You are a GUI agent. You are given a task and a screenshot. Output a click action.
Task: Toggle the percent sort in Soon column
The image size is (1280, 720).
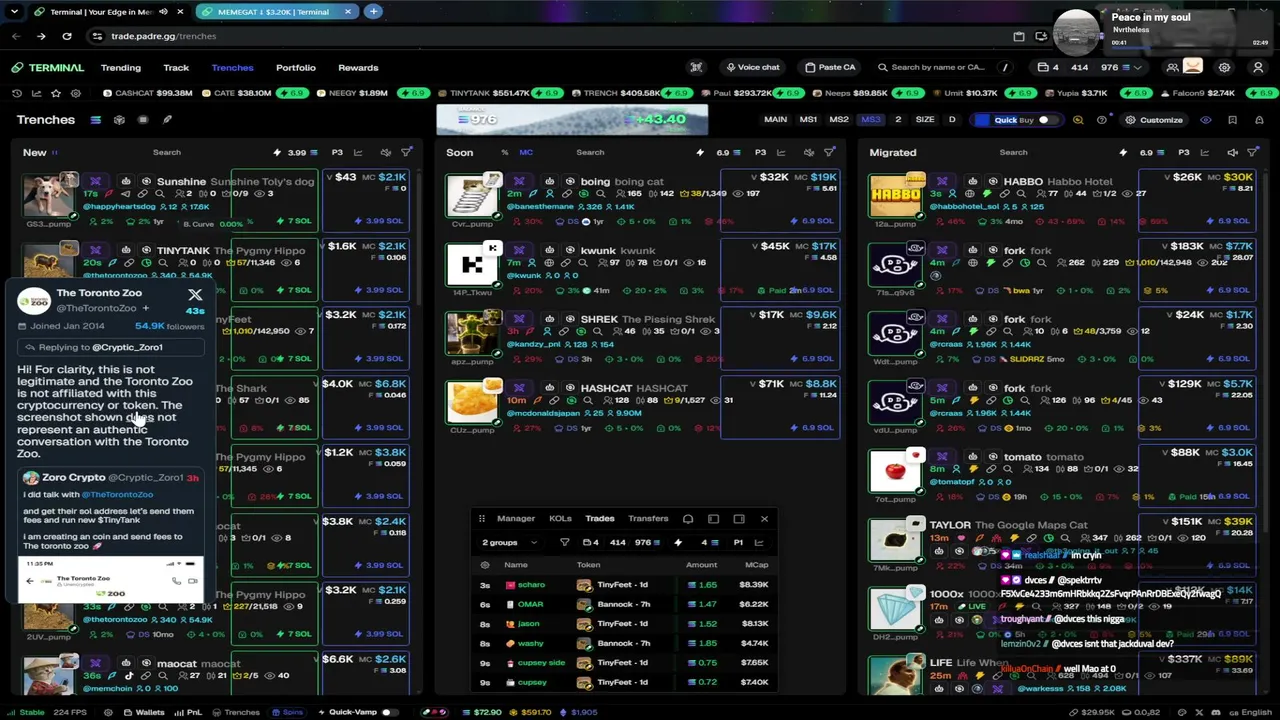point(505,153)
